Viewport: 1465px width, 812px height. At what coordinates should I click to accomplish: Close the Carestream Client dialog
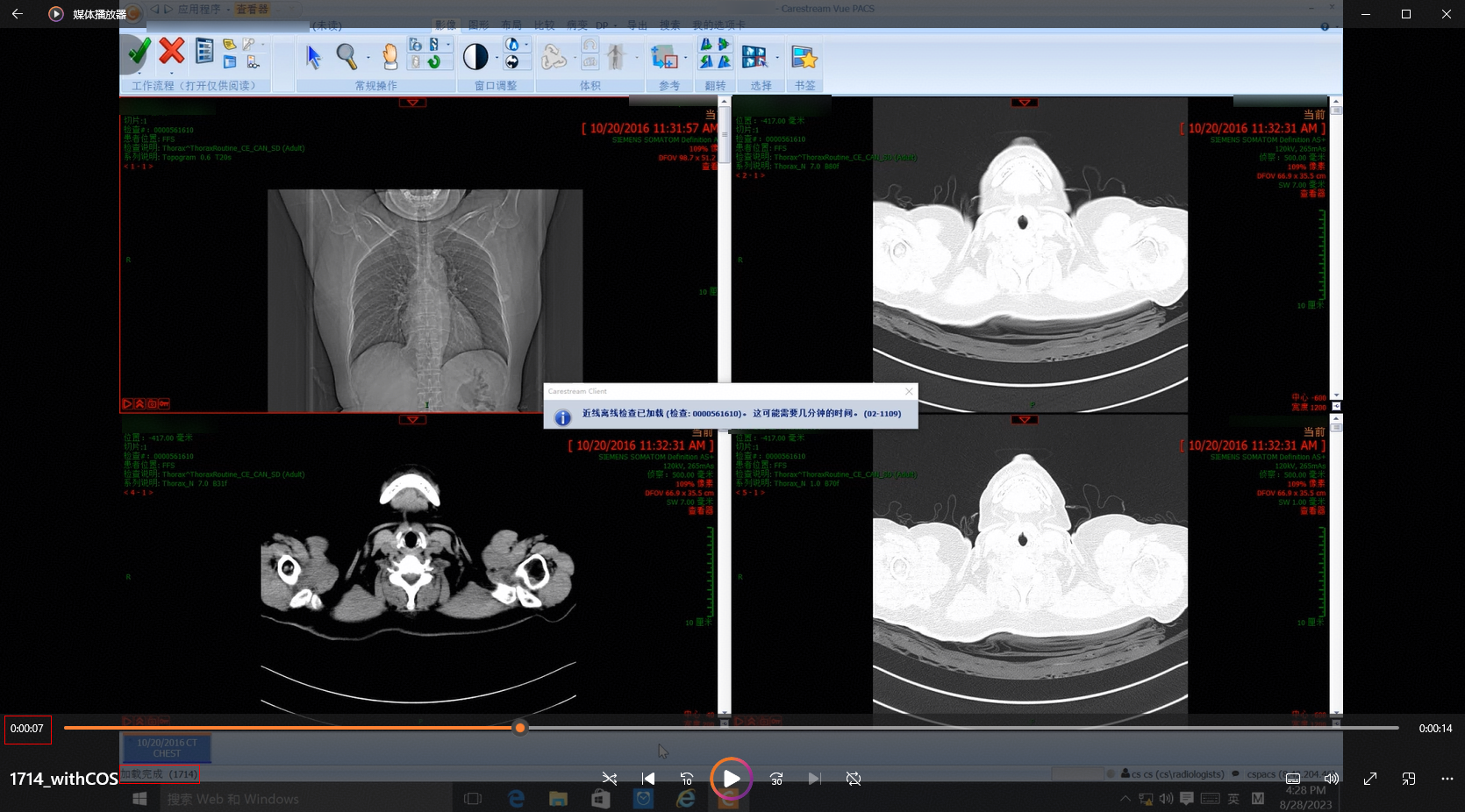909,391
